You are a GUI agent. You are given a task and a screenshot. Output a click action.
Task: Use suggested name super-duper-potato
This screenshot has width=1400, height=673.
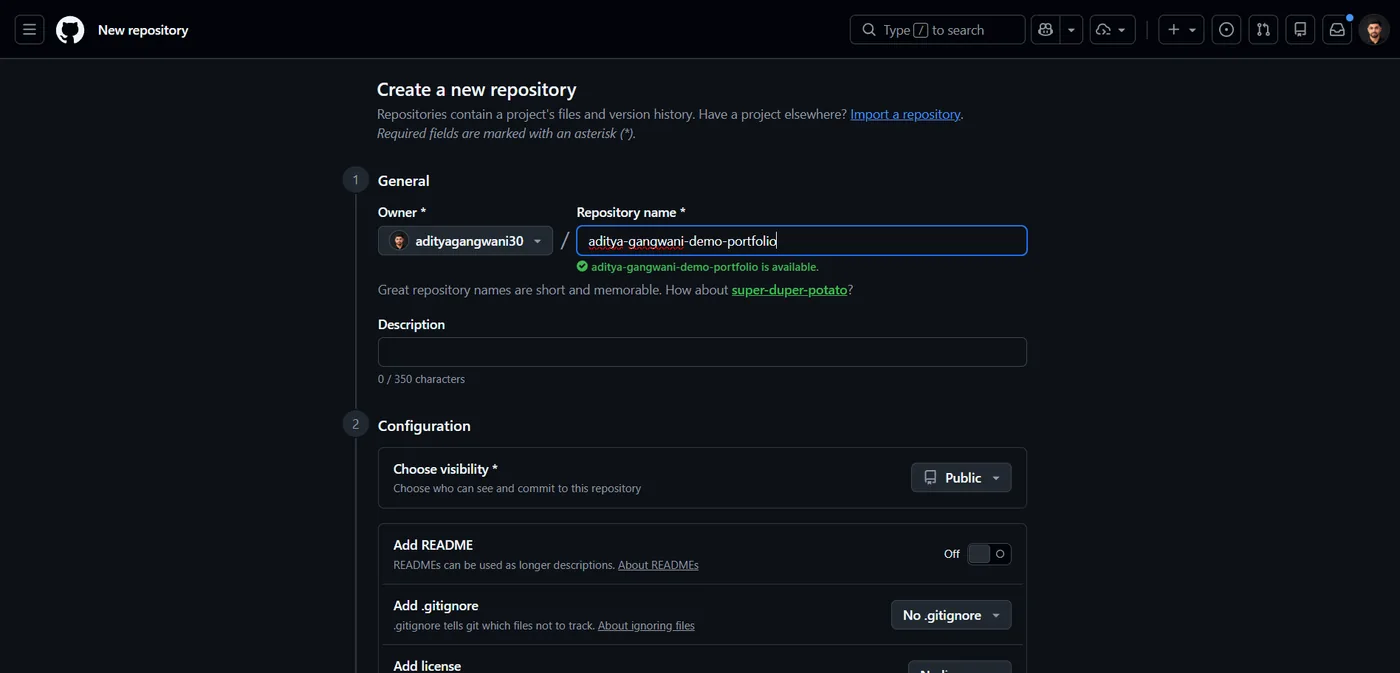point(789,290)
